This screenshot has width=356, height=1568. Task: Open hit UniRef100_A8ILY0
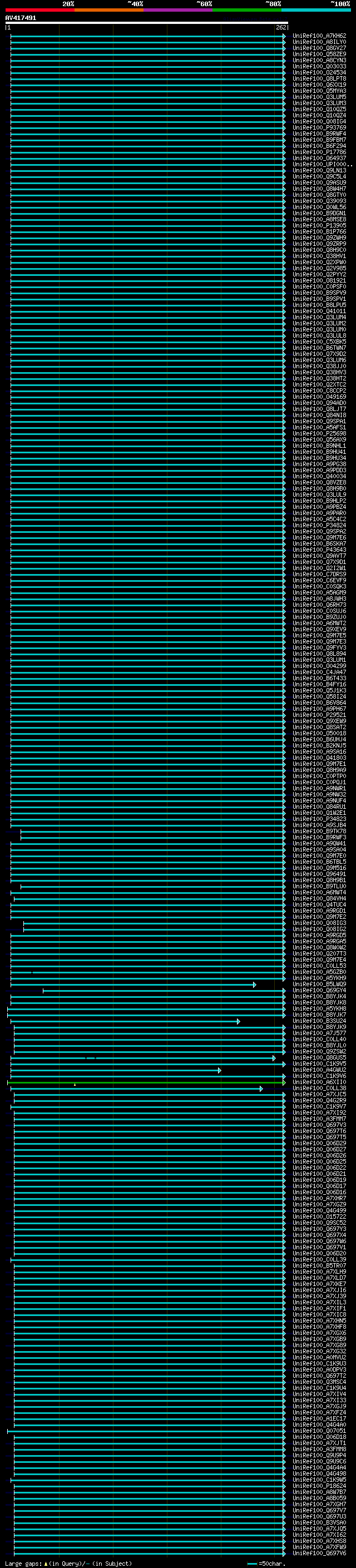[319, 42]
